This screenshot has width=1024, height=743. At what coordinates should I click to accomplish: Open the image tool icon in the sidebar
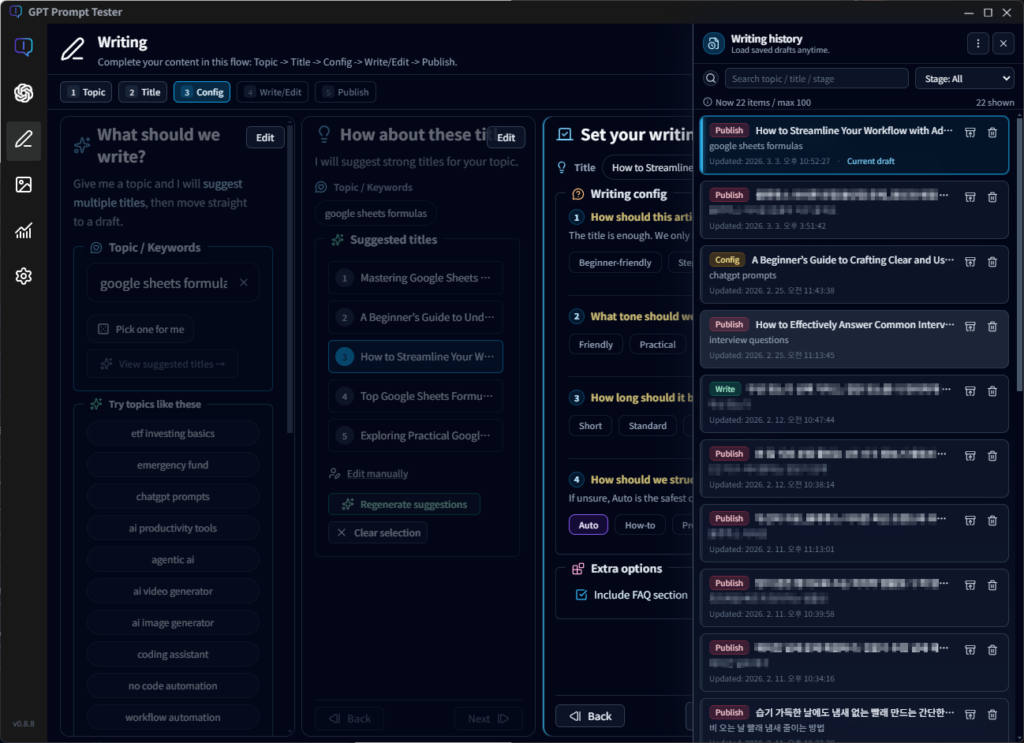[x=23, y=185]
